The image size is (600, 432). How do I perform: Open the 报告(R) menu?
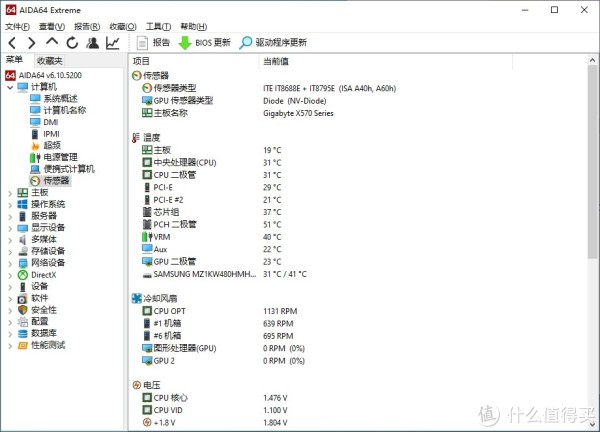[87, 26]
